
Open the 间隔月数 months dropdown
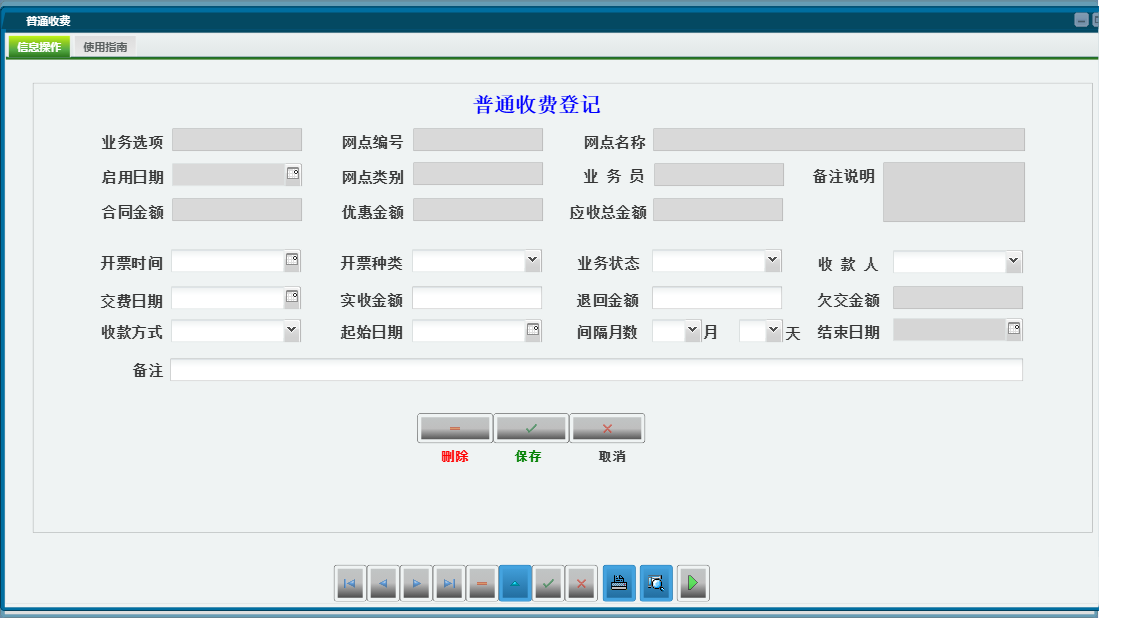point(693,331)
